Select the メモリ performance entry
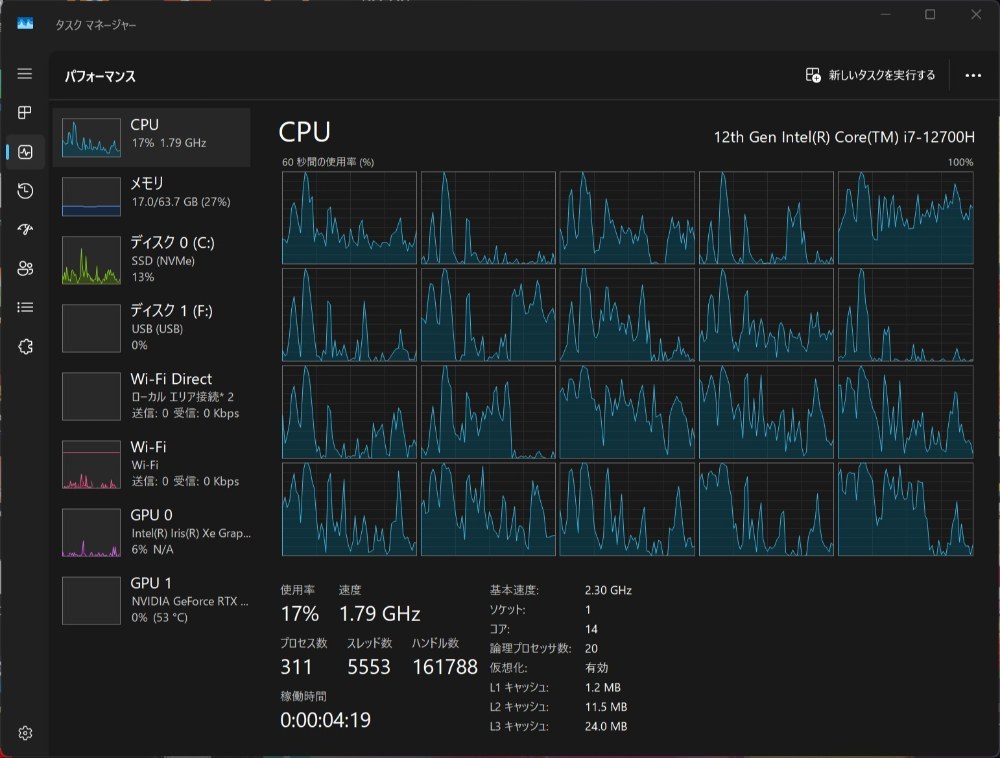Viewport: 1000px width, 758px height. [x=152, y=196]
